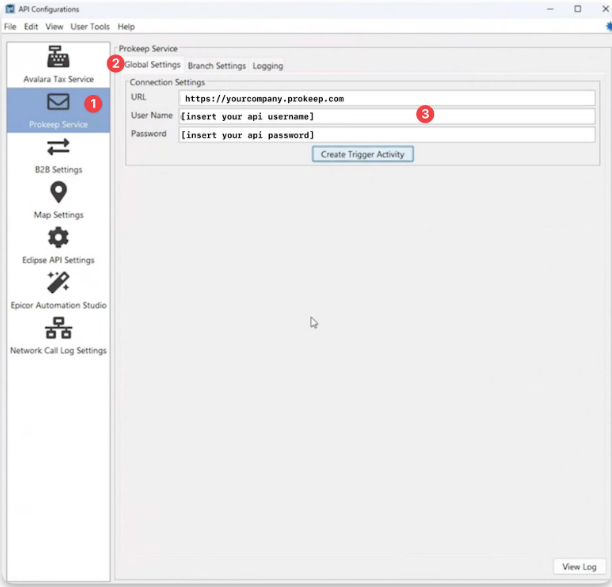Click the B2B Settings label

[59, 169]
